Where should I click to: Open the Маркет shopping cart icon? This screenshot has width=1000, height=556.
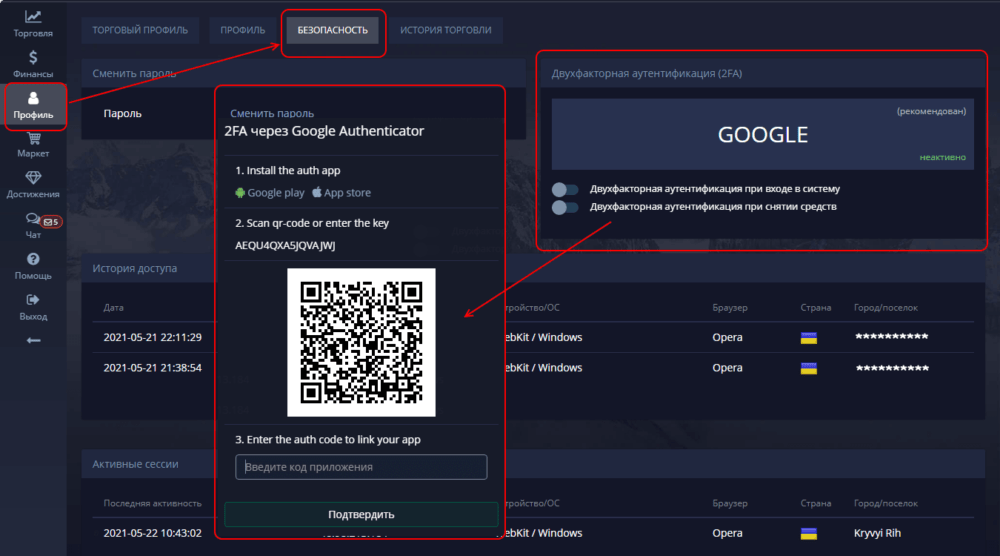pos(33,139)
